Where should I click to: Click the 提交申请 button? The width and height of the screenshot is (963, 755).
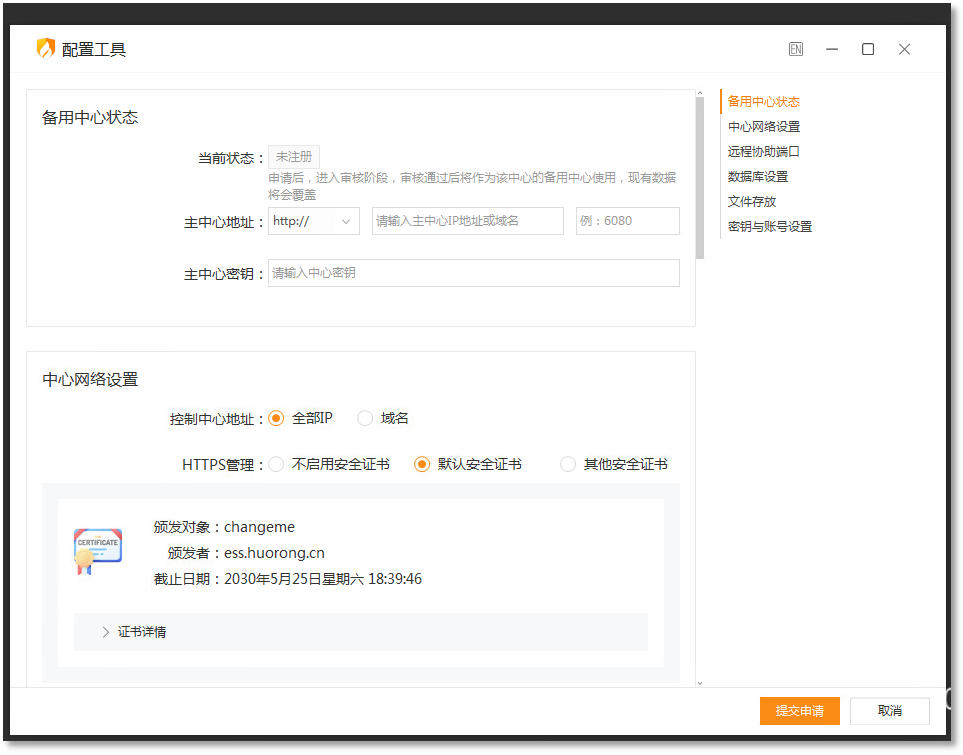(800, 711)
